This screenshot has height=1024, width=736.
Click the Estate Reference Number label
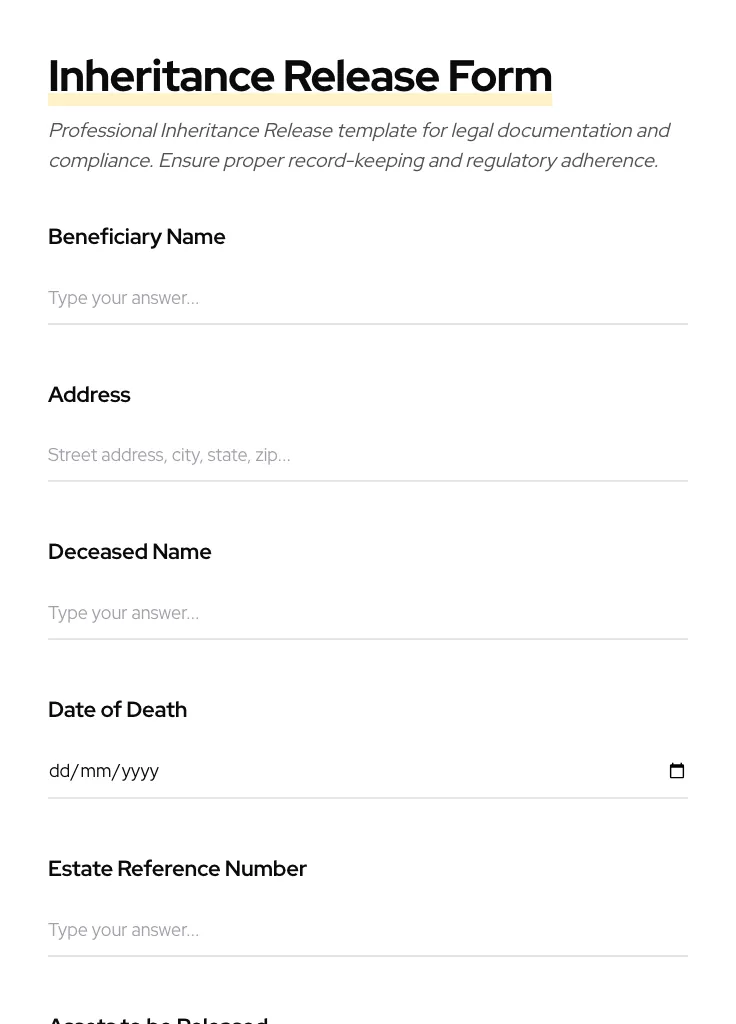click(x=177, y=868)
